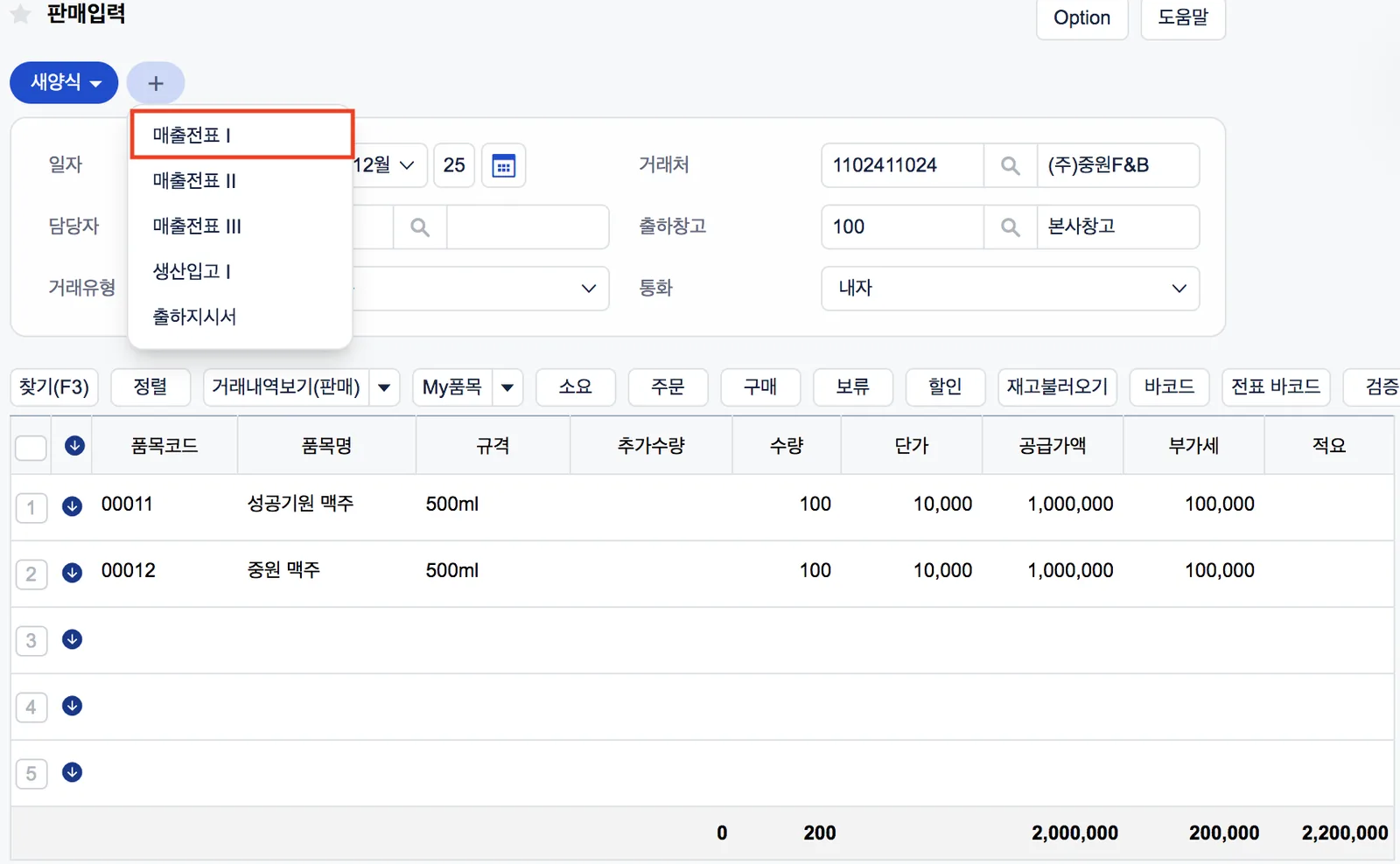Click the 재고불러오기 button
The height and width of the screenshot is (864, 1400).
tap(1057, 387)
